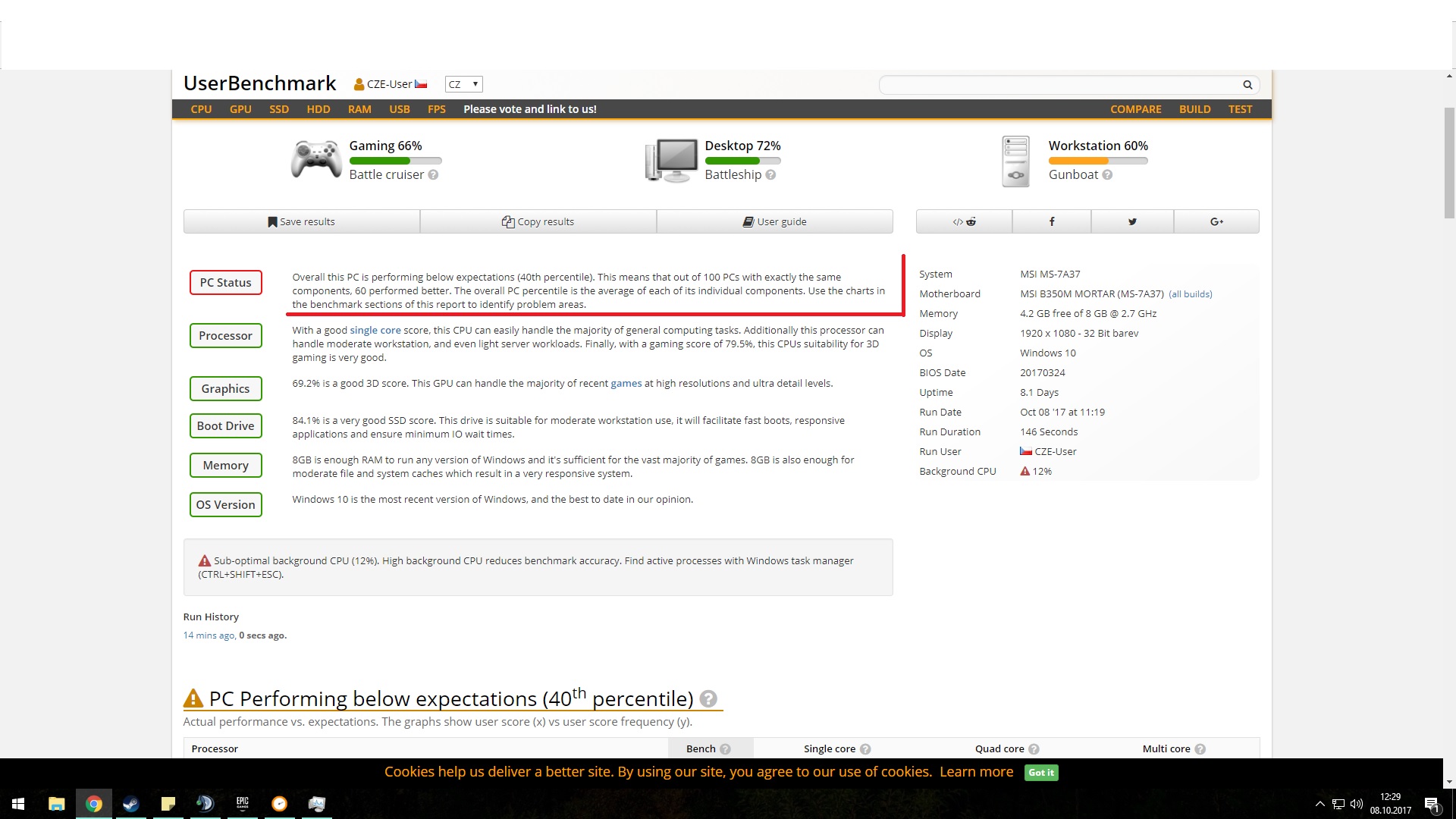
Task: Open help for Battle cruiser rating
Action: 433,175
